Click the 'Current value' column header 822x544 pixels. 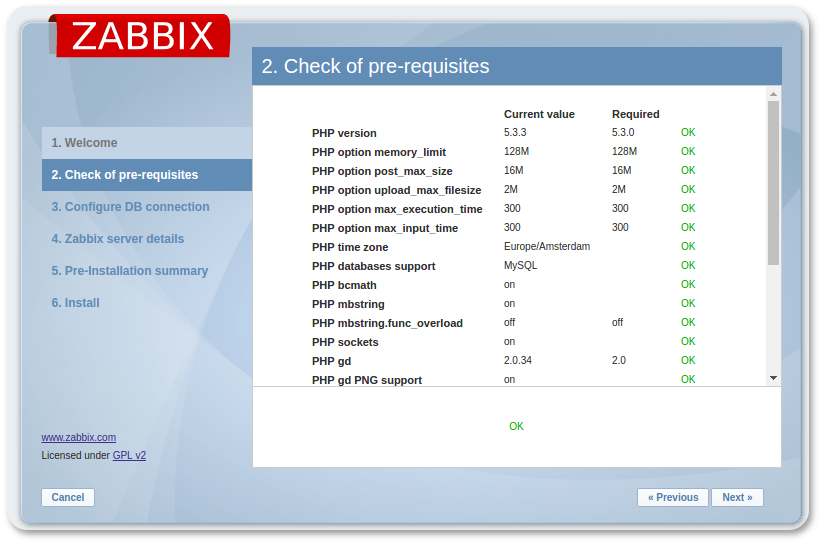coord(539,114)
